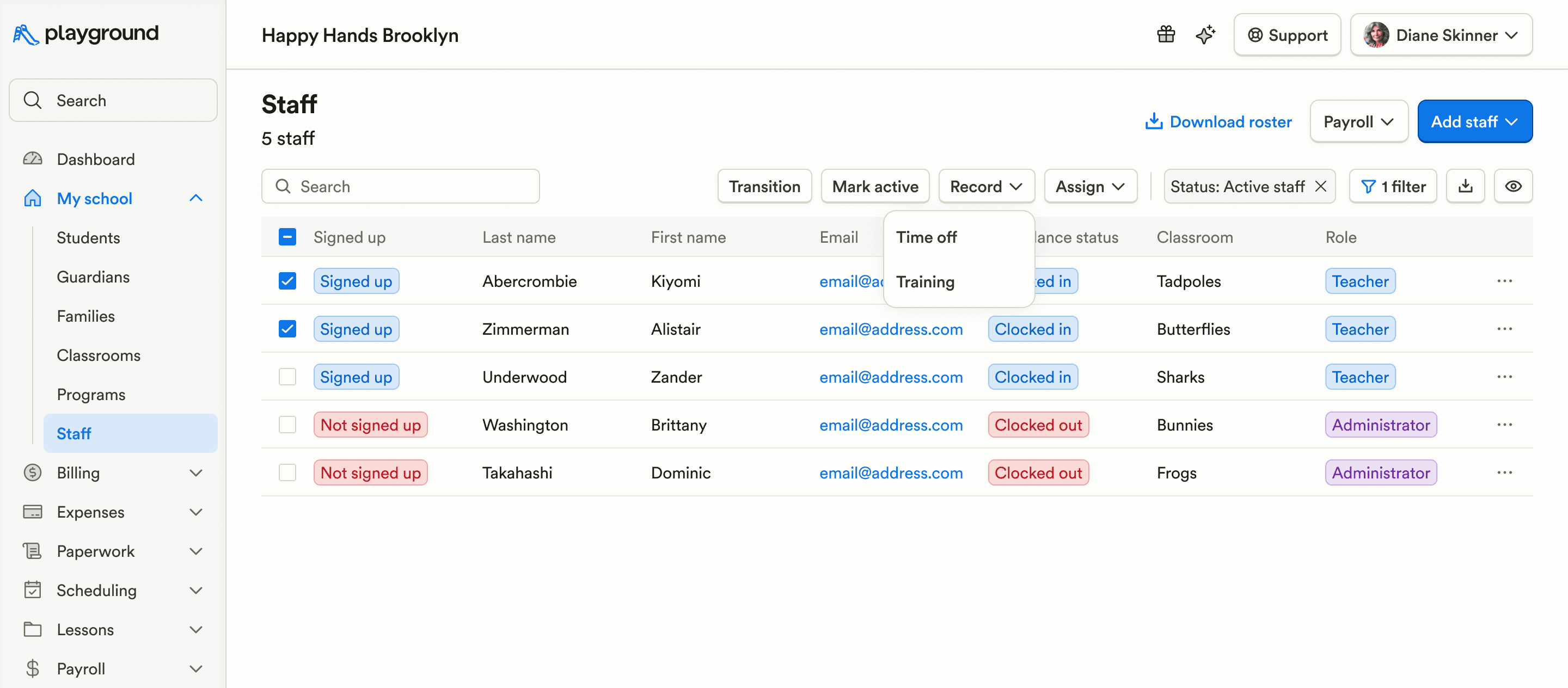Click the Download roster link
This screenshot has width=1568, height=688.
(x=1218, y=122)
